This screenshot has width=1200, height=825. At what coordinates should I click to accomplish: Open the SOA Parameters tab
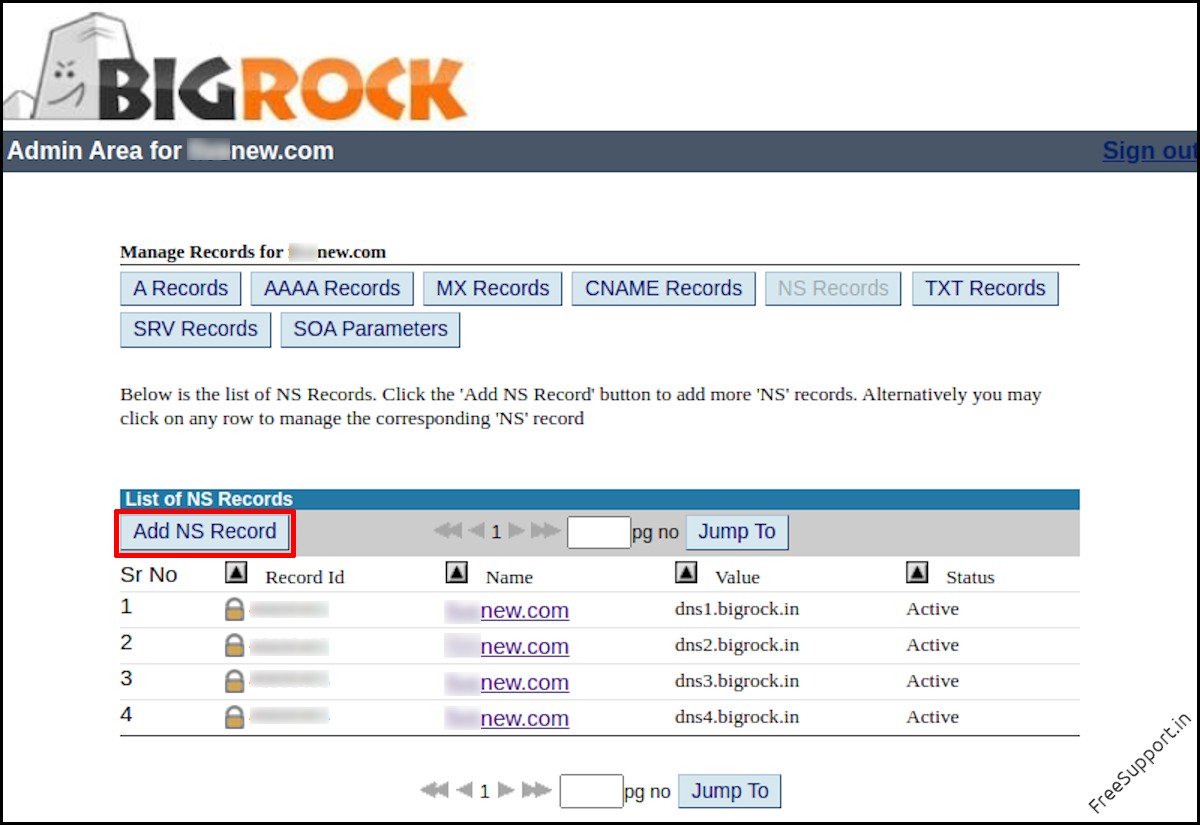pyautogui.click(x=370, y=329)
